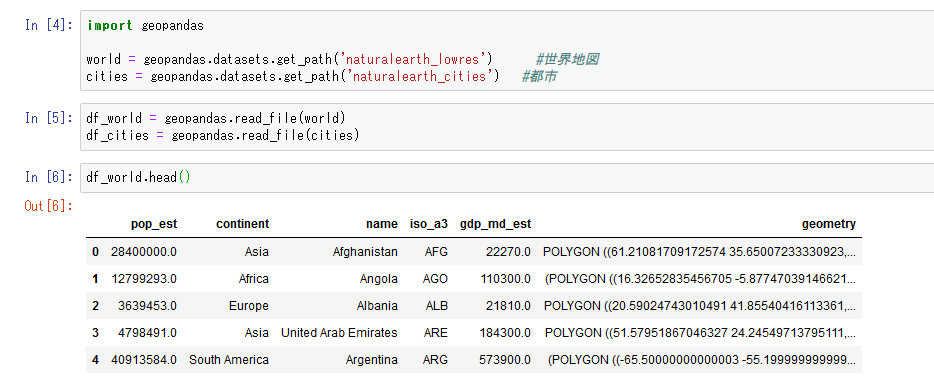Click the gdp_md_est column header

point(496,224)
